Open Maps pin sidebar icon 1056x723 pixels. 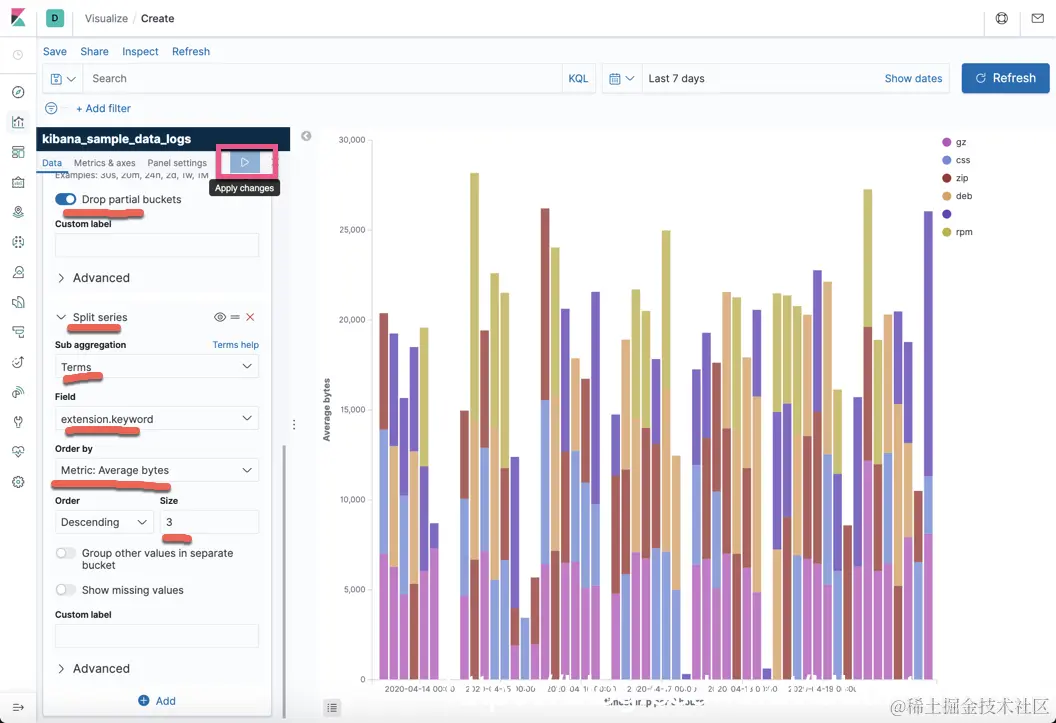click(x=18, y=212)
